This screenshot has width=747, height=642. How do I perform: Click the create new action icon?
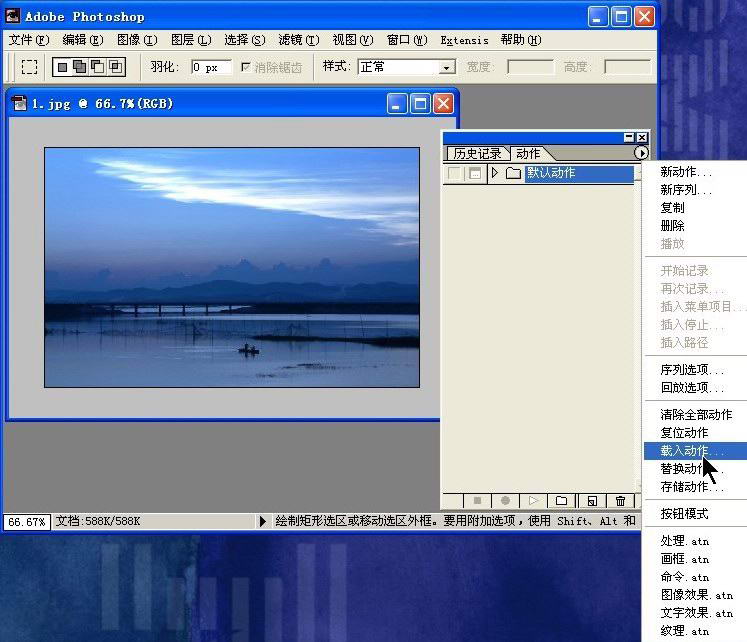[591, 501]
